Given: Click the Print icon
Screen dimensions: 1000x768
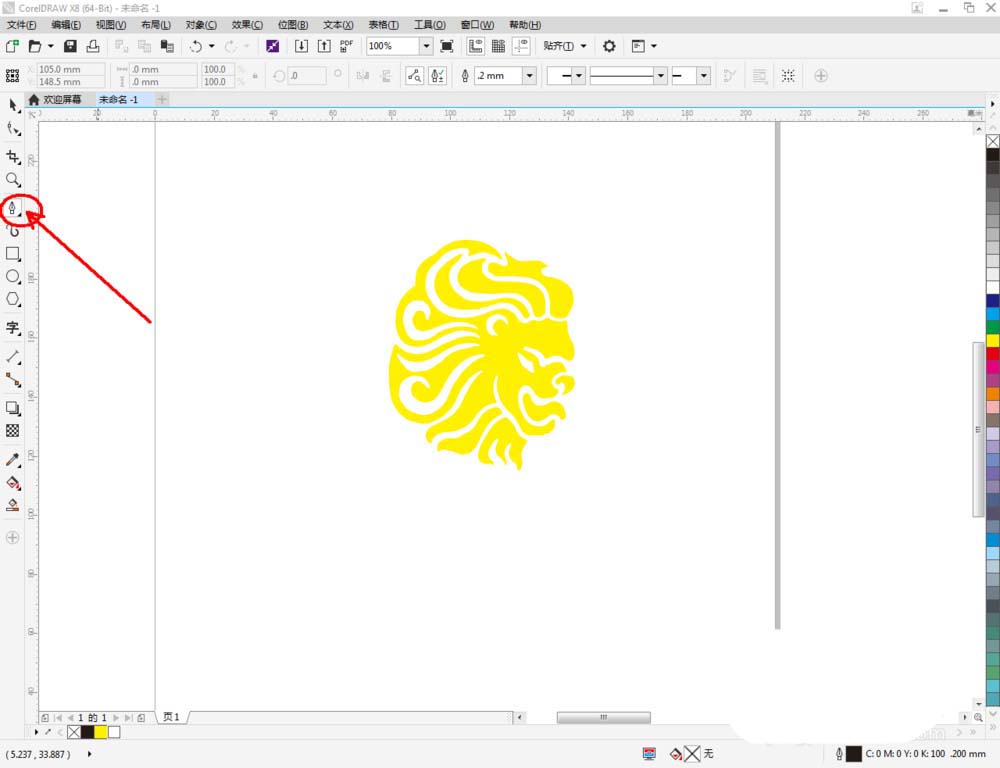Looking at the screenshot, I should [93, 46].
